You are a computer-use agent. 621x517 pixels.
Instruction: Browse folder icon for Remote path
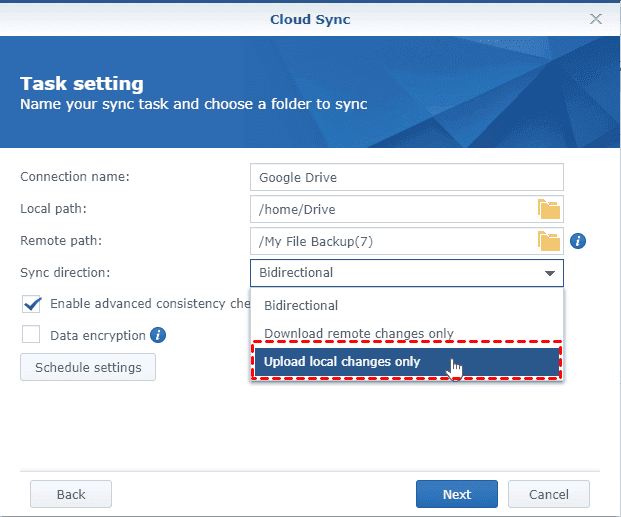point(549,241)
